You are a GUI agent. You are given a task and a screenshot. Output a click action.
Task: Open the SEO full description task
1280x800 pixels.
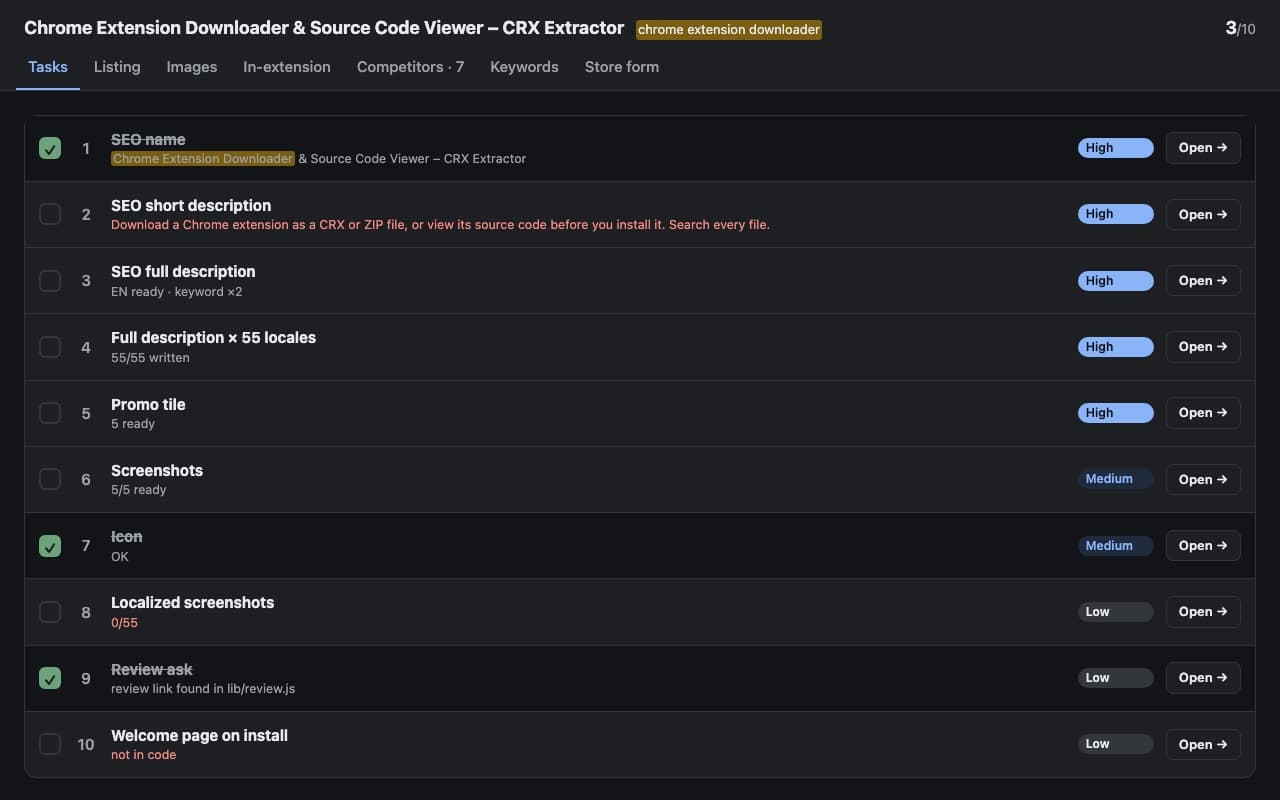pyautogui.click(x=1203, y=281)
